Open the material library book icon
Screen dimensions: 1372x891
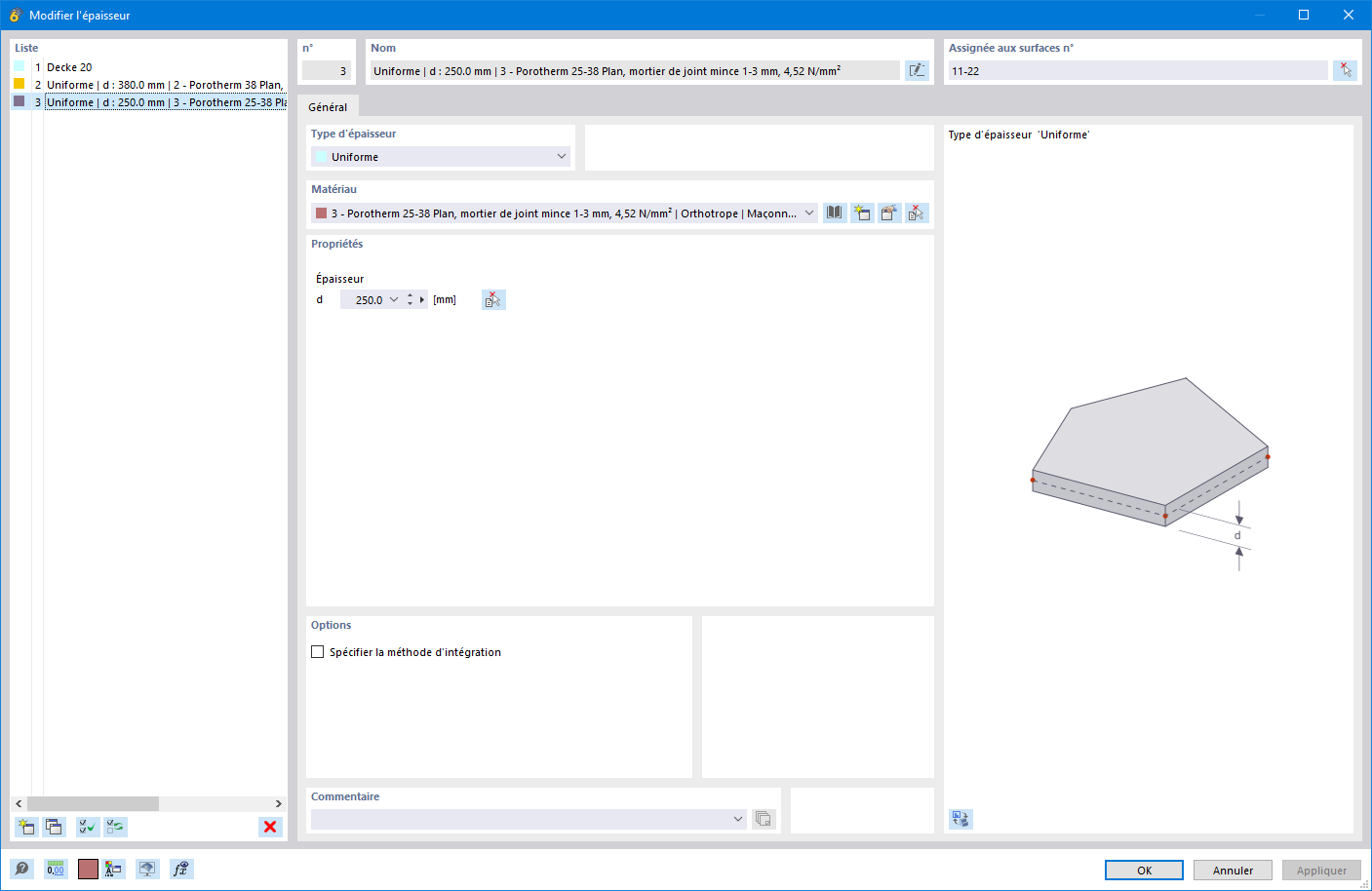click(x=835, y=213)
